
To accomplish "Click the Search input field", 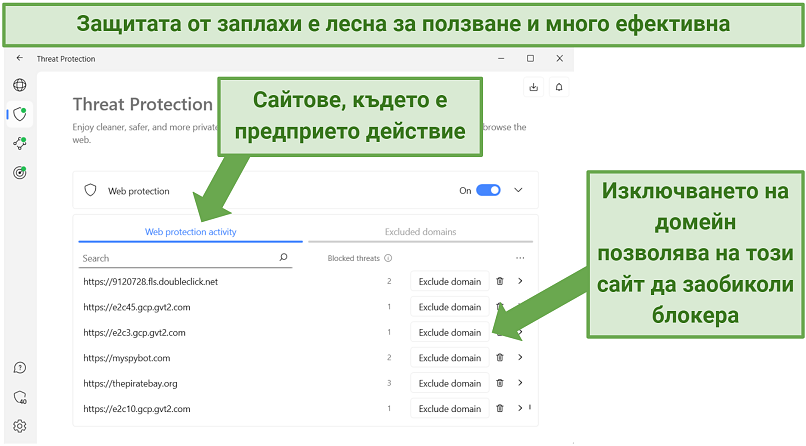I will pos(185,258).
